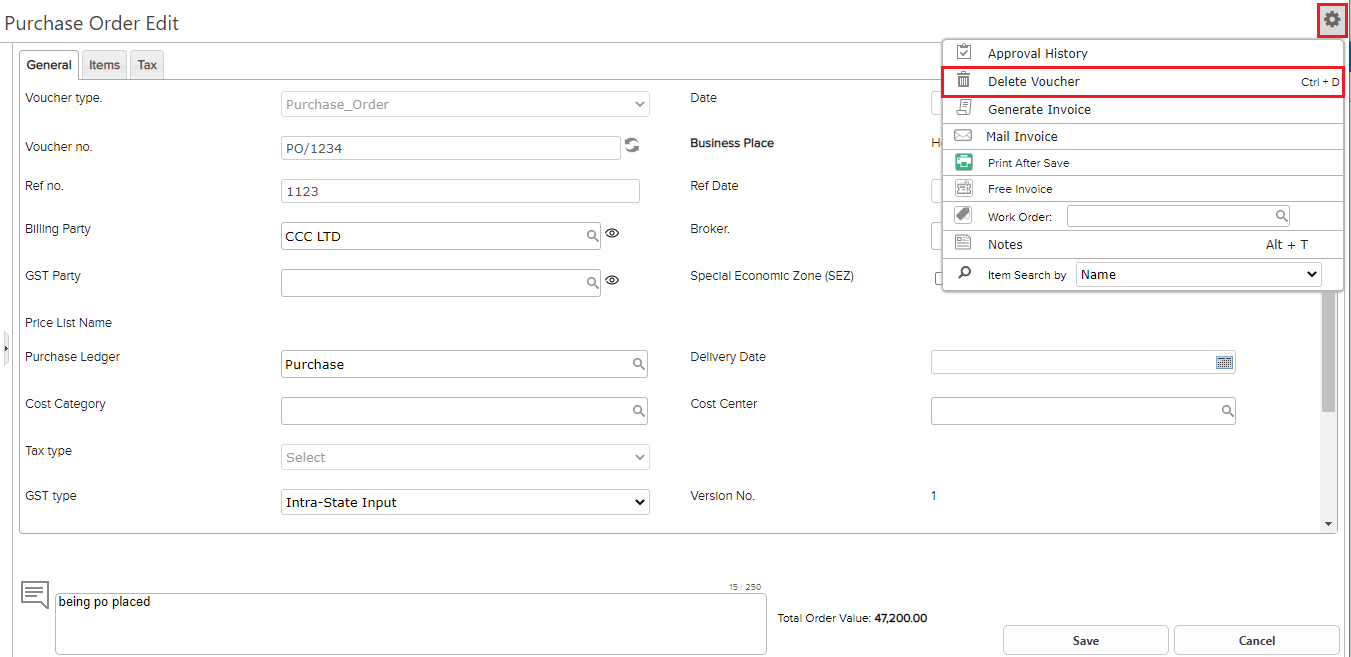
Task: Toggle the Special Economic Zone checkbox
Action: (x=938, y=279)
